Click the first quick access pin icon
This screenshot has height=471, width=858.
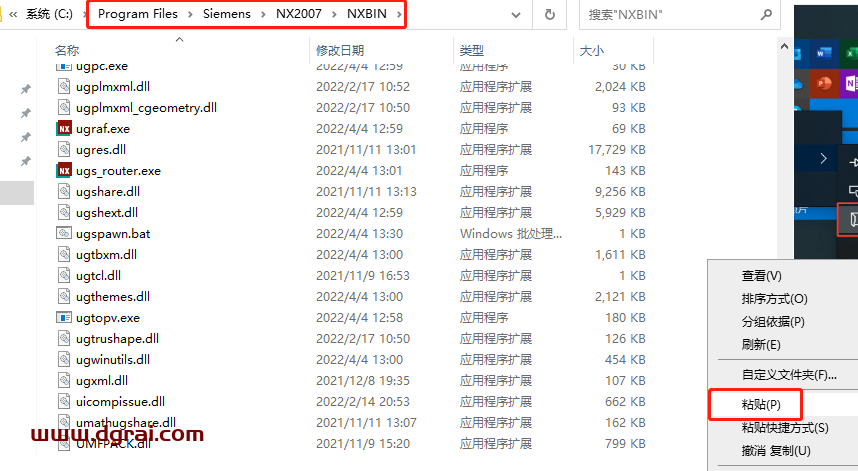click(25, 89)
